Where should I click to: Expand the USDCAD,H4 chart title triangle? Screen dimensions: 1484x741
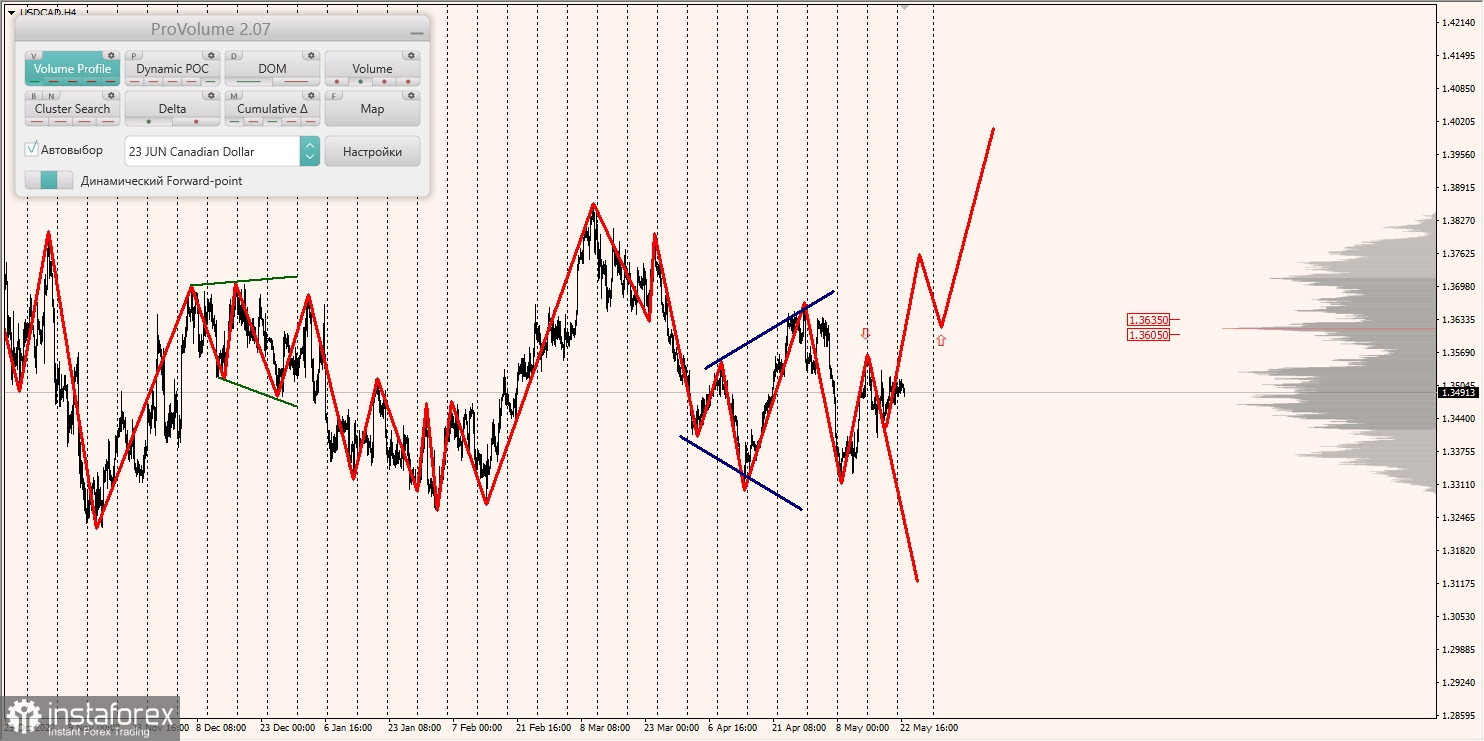pyautogui.click(x=11, y=12)
